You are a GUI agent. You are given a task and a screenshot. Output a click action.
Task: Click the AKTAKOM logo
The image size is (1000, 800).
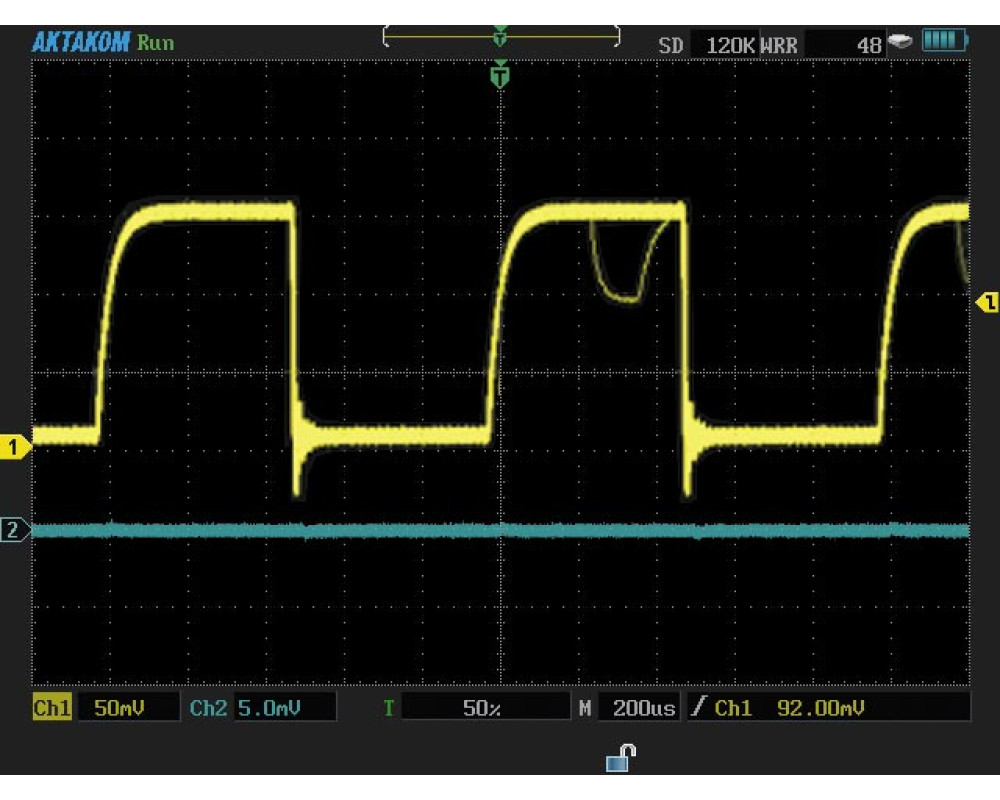(81, 42)
